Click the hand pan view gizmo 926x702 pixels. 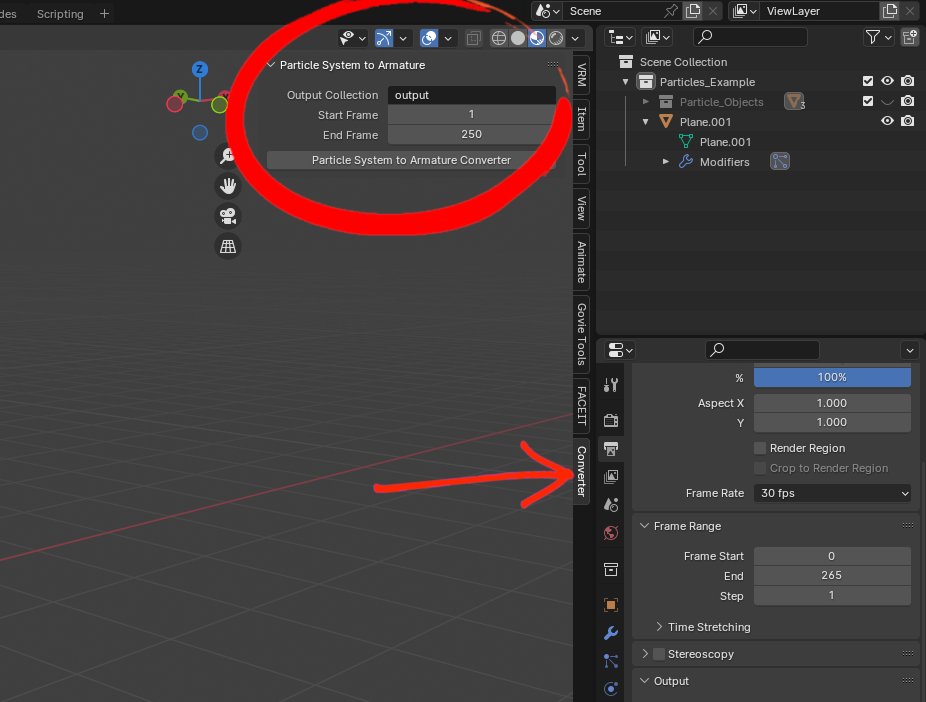point(228,185)
